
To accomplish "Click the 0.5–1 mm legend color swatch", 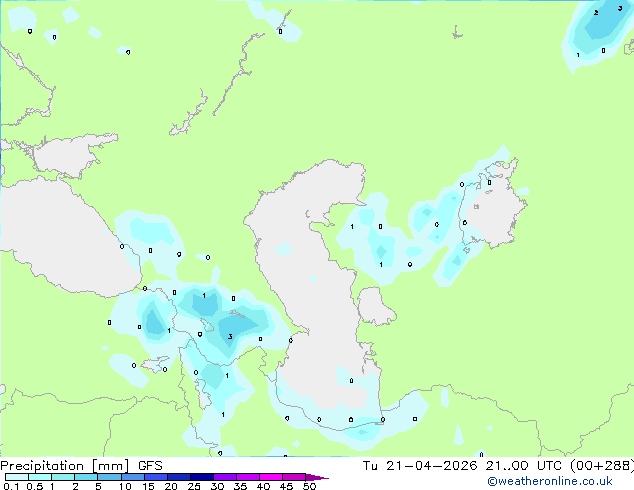I will [40, 477].
